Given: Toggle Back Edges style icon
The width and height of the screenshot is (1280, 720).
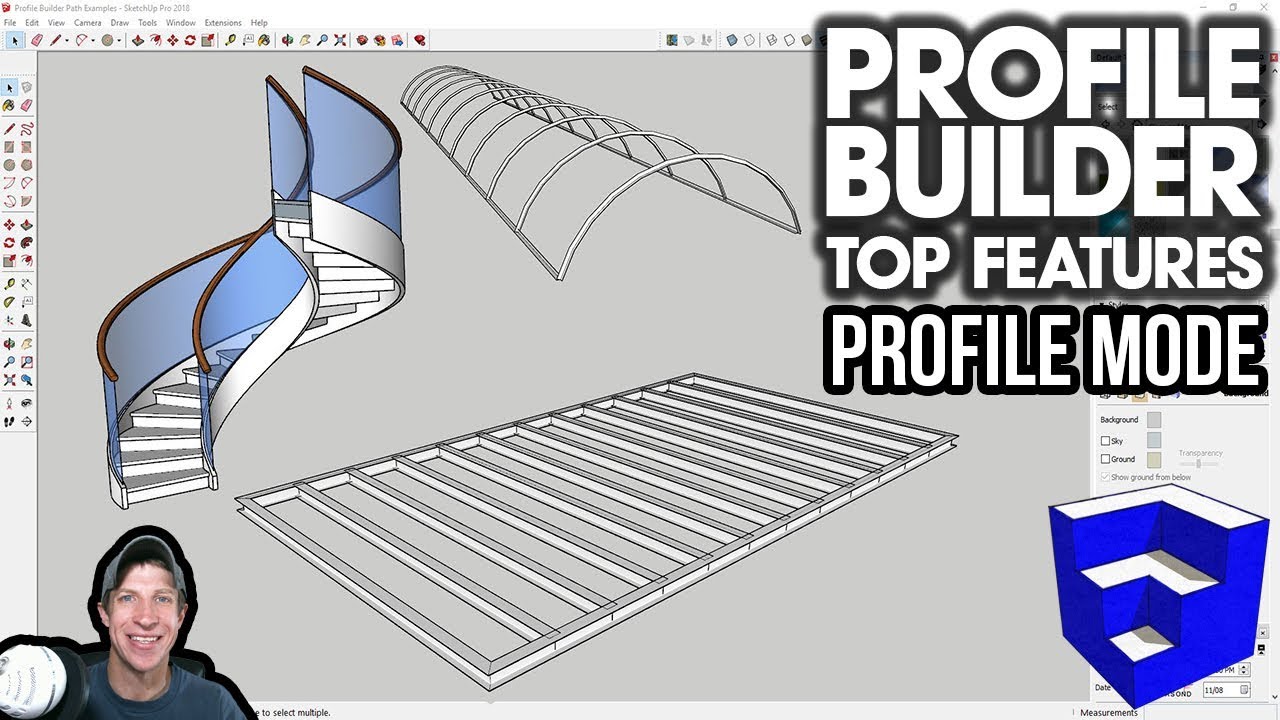Looking at the screenshot, I should pyautogui.click(x=749, y=40).
